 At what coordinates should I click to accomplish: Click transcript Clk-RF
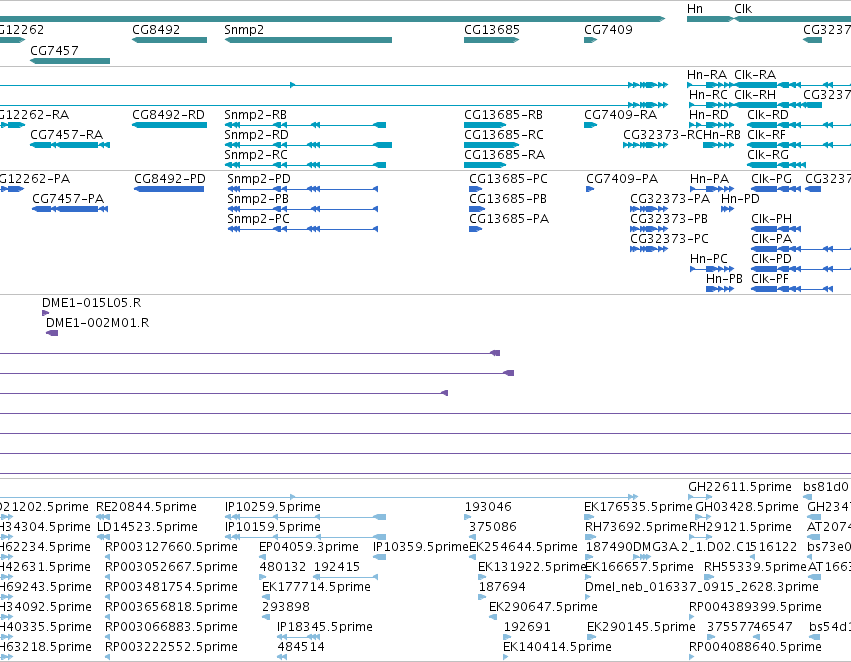(766, 135)
